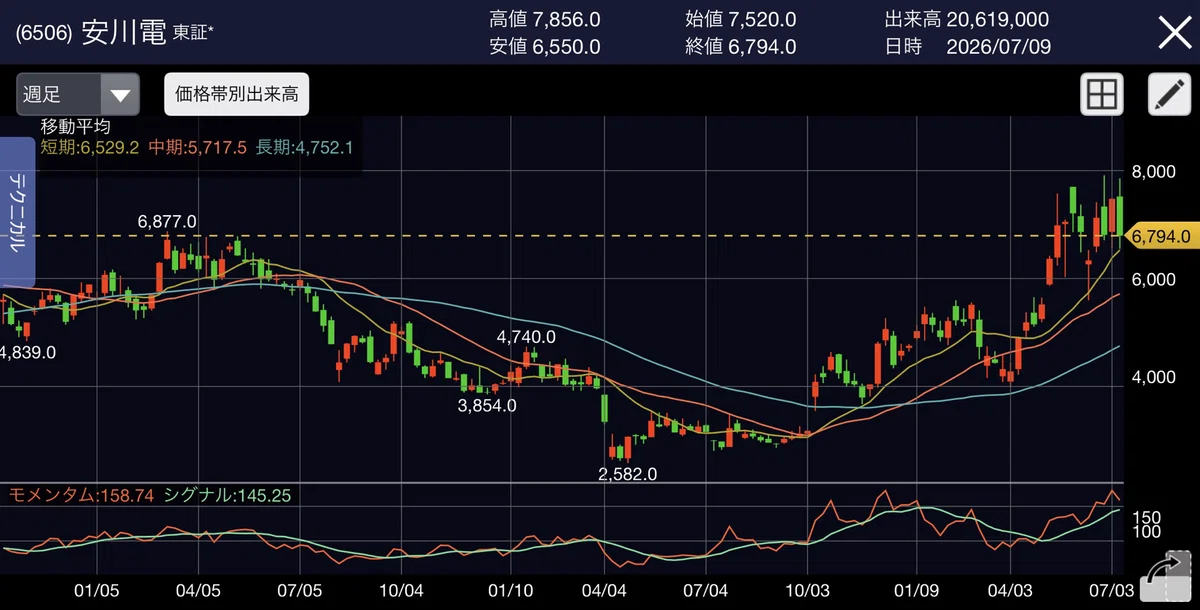This screenshot has height=610, width=1200.
Task: Tap the 移動平均 indicator label
Action: pos(75,127)
